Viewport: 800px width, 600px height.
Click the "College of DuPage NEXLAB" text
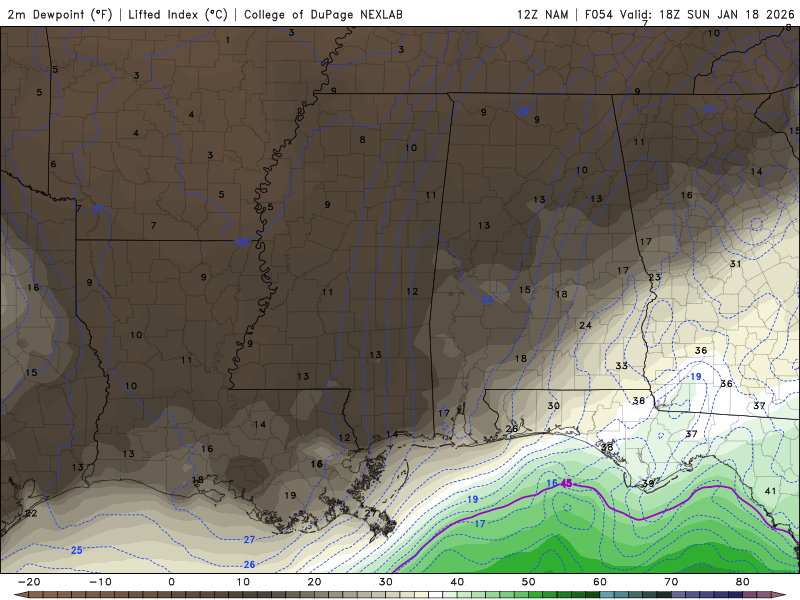click(x=323, y=14)
